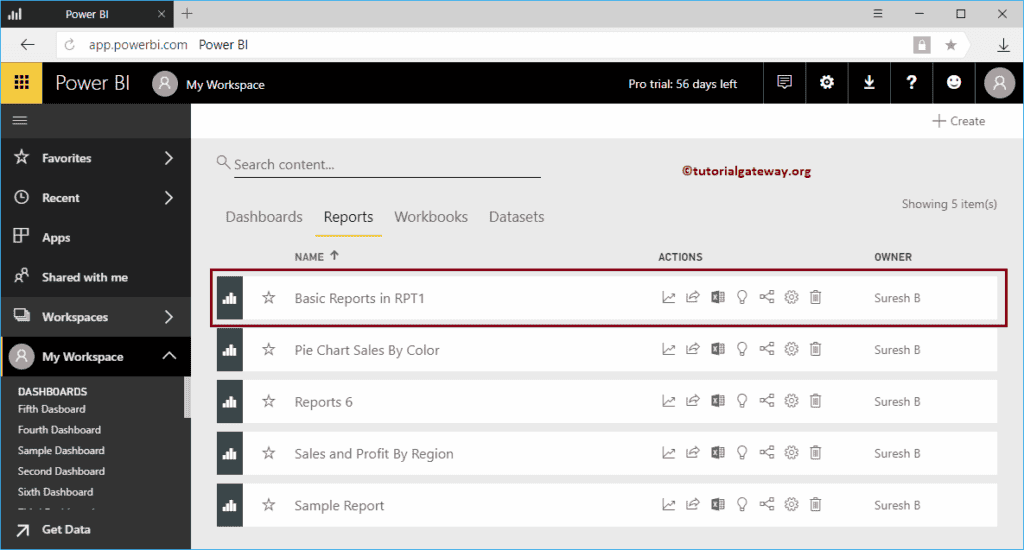Open Quick Insights for Basic Reports in RPT1
Screen dimensions: 1024x550
(x=742, y=298)
